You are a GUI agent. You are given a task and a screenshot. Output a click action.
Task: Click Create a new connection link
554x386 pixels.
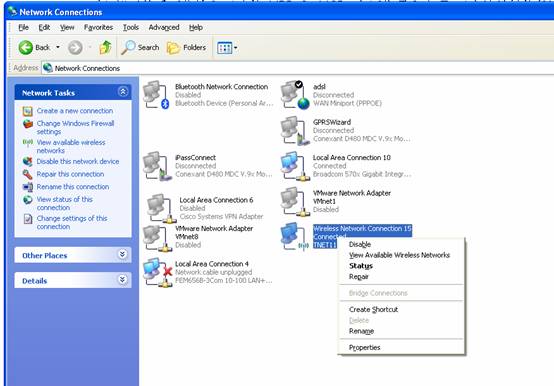click(75, 111)
